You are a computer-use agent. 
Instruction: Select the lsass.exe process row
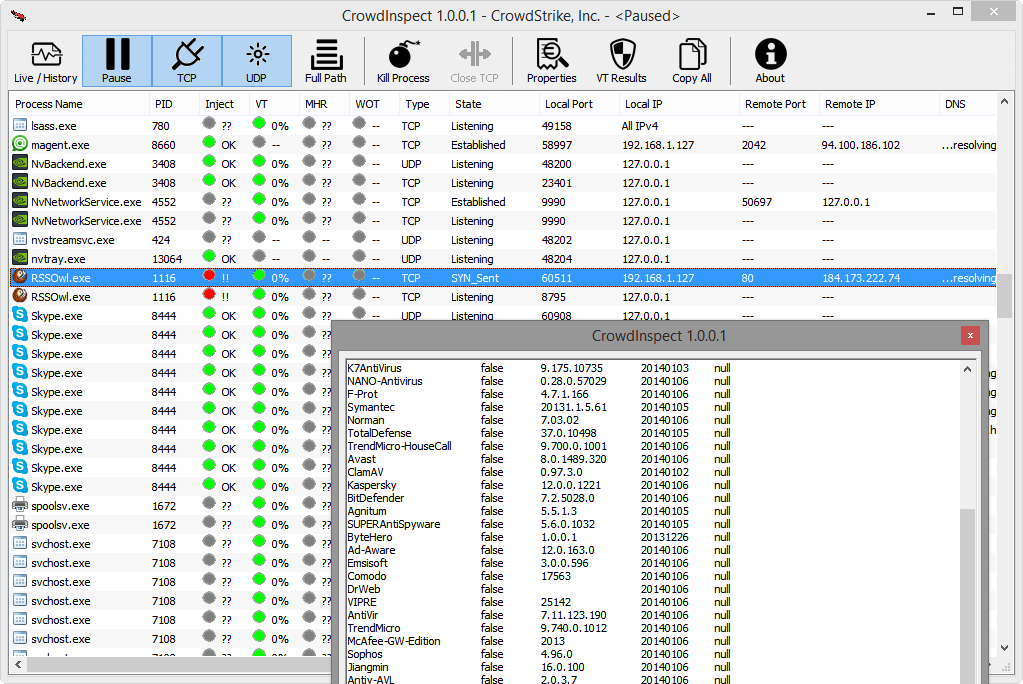(x=53, y=126)
